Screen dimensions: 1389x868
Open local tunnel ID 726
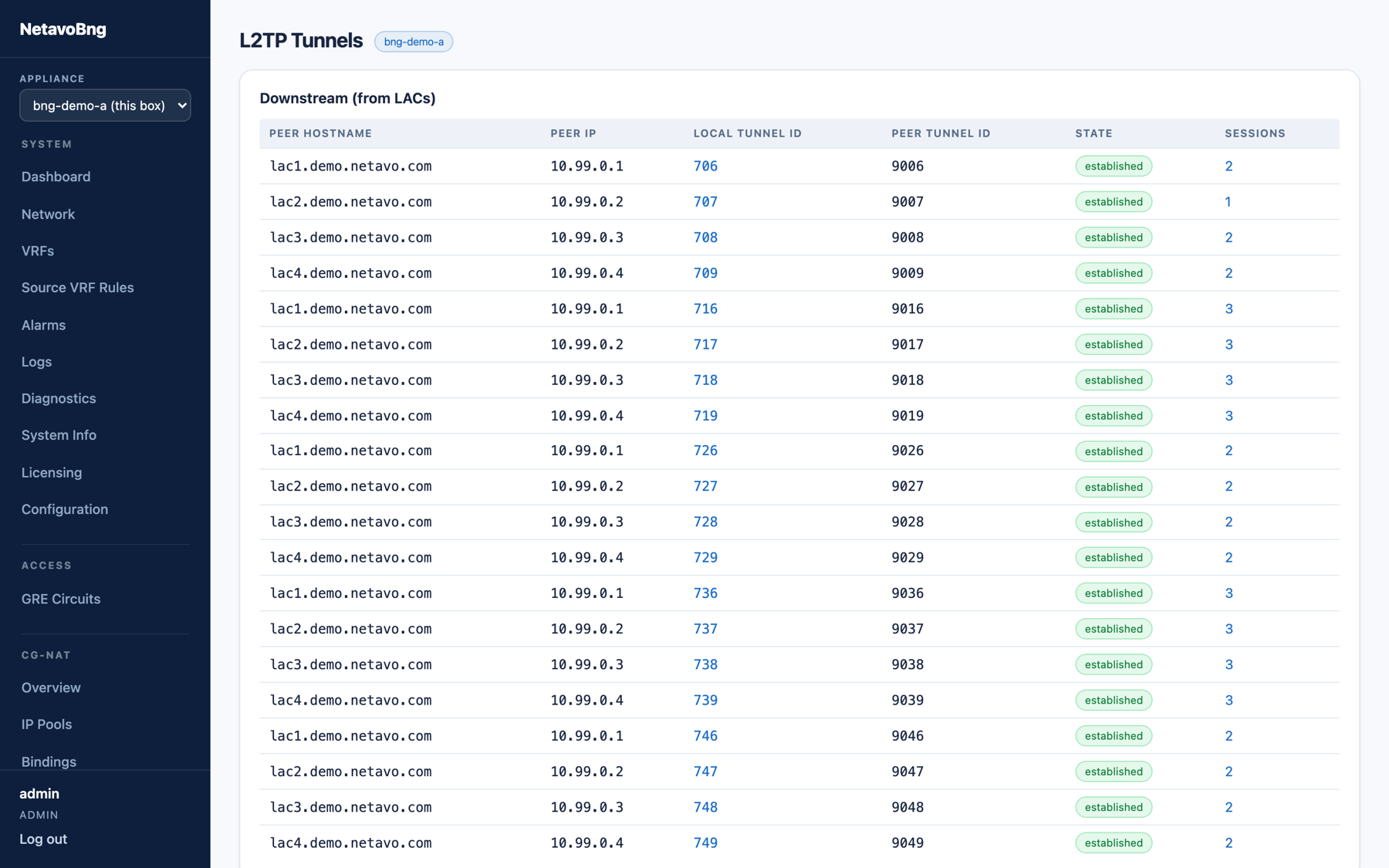point(705,451)
